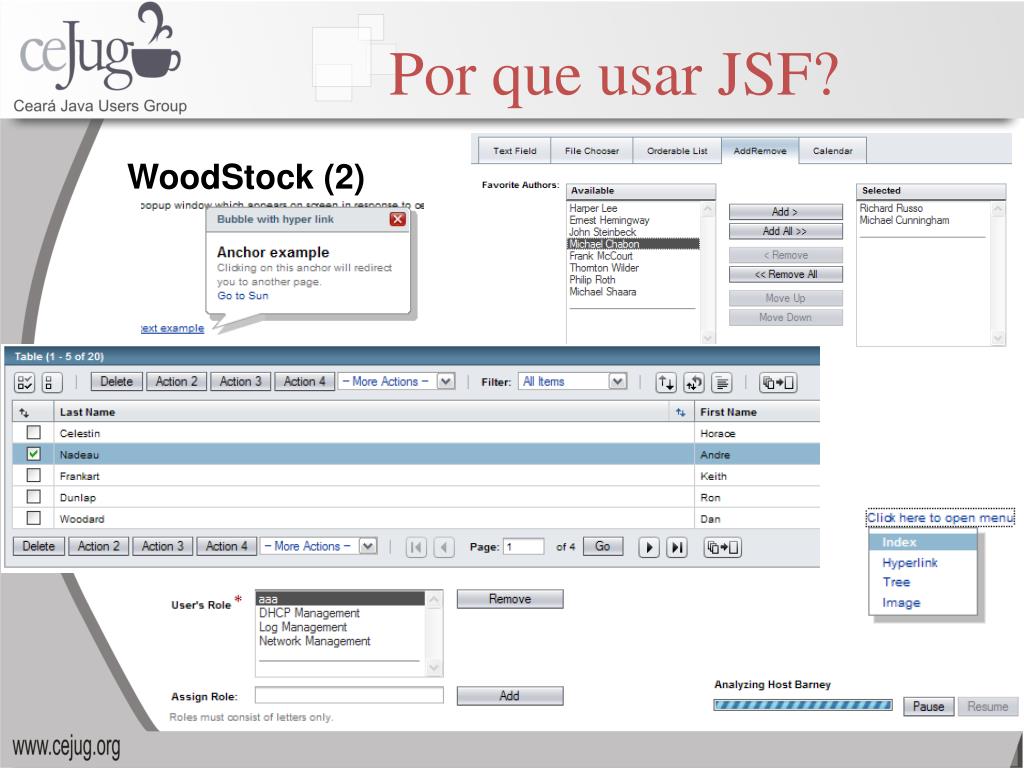Check the Dunlap row checkbox
This screenshot has height=768, width=1024.
(x=33, y=496)
